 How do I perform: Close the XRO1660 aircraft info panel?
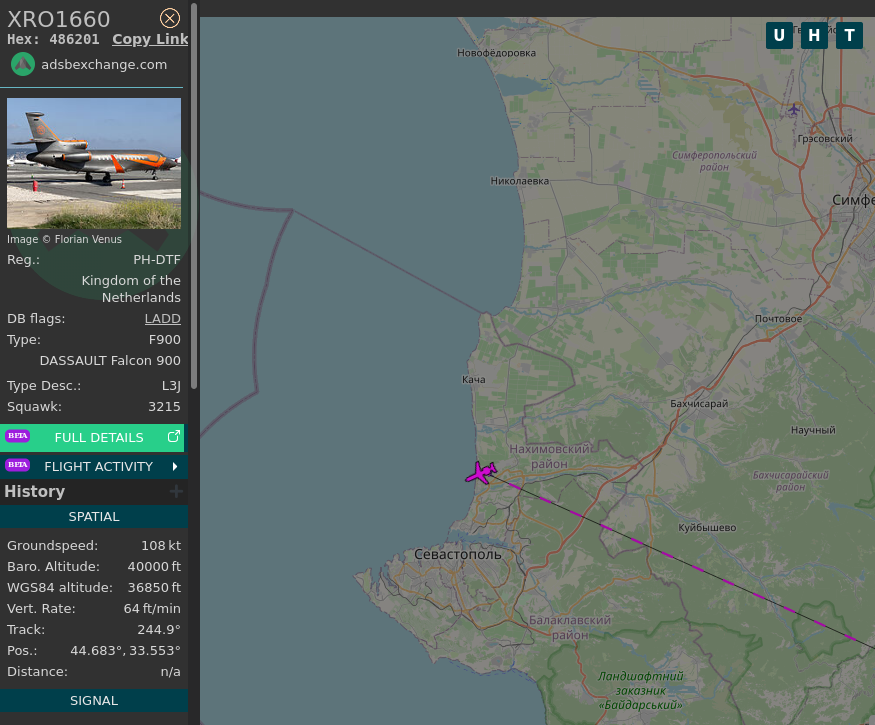(x=170, y=18)
